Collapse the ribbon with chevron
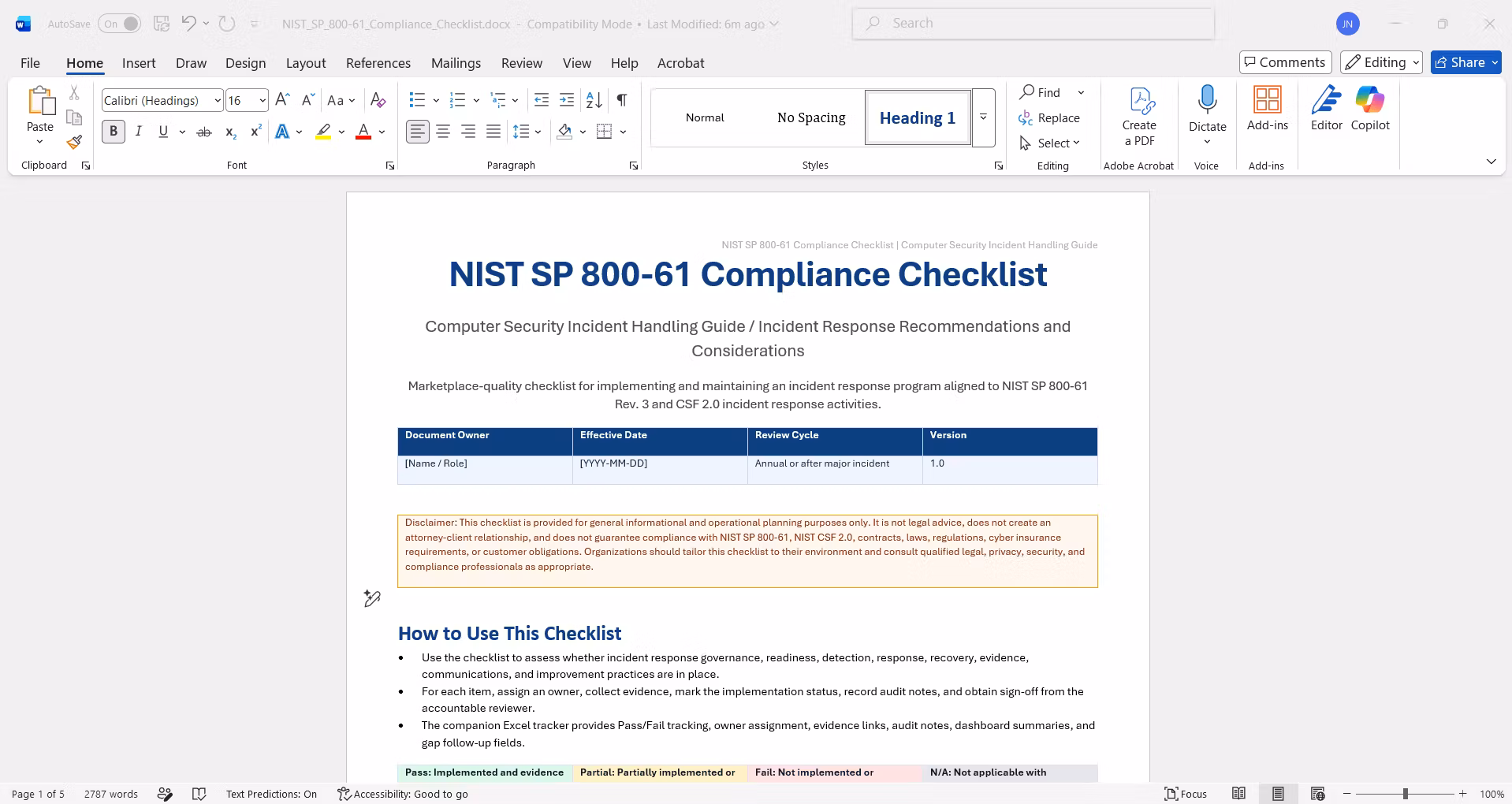The height and width of the screenshot is (804, 1512). pyautogui.click(x=1492, y=162)
